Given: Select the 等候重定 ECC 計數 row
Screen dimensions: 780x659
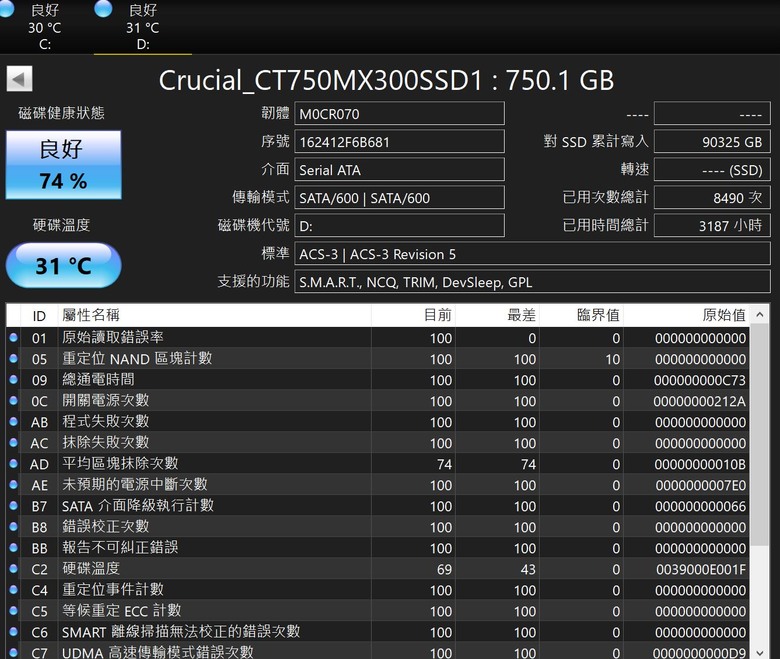Looking at the screenshot, I should point(378,611).
